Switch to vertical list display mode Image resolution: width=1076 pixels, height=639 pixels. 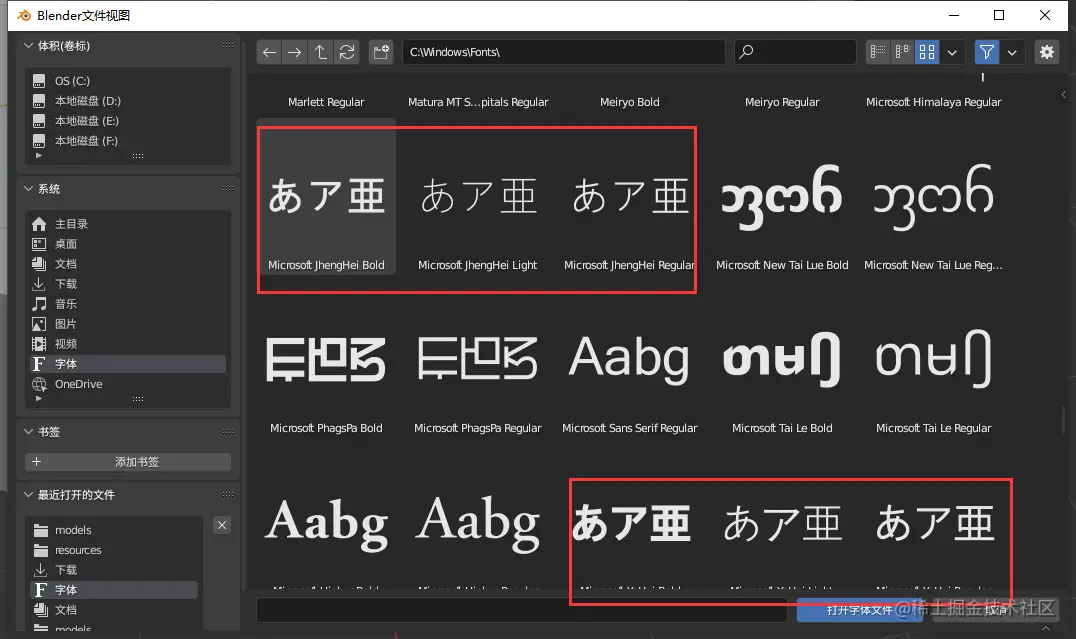[878, 52]
